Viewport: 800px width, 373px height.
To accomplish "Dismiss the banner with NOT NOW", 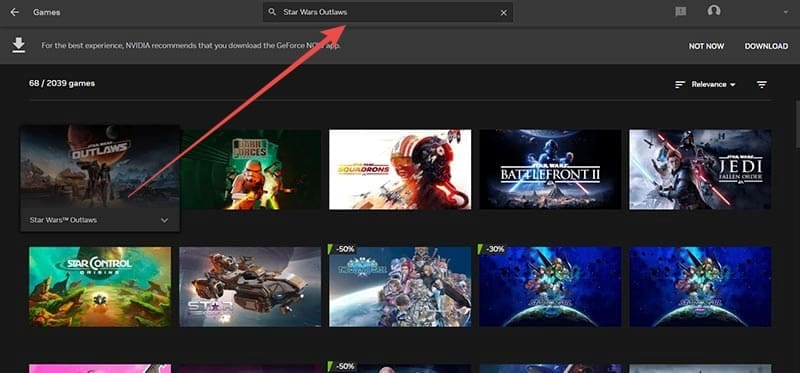I will (706, 46).
